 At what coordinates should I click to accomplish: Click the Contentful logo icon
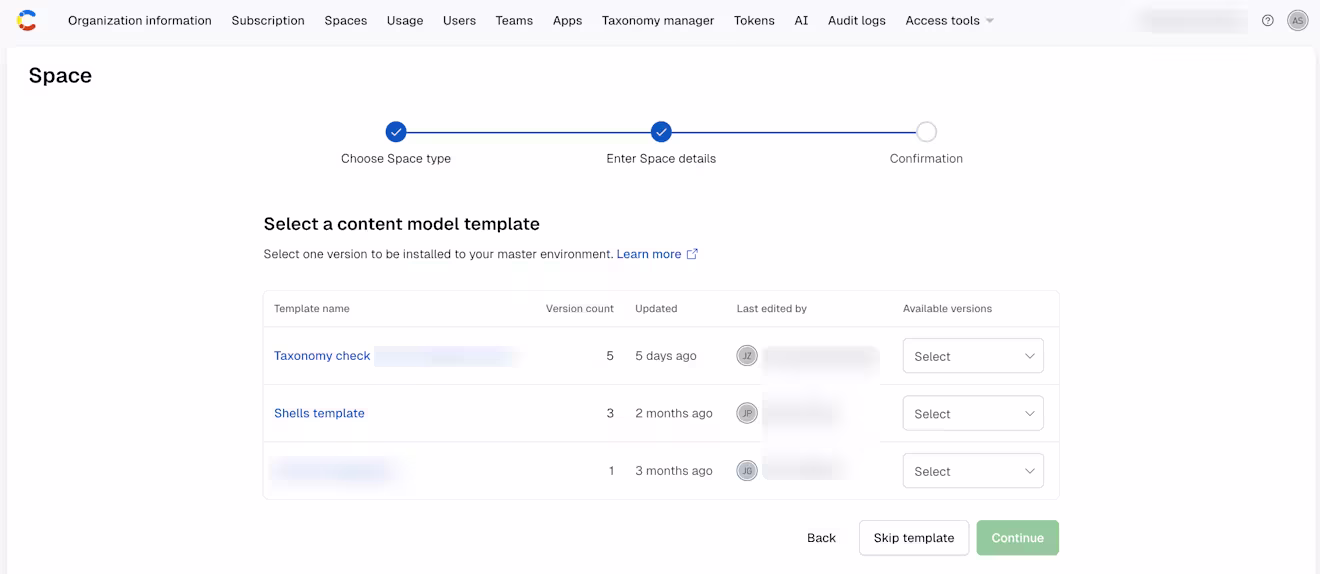(x=27, y=20)
